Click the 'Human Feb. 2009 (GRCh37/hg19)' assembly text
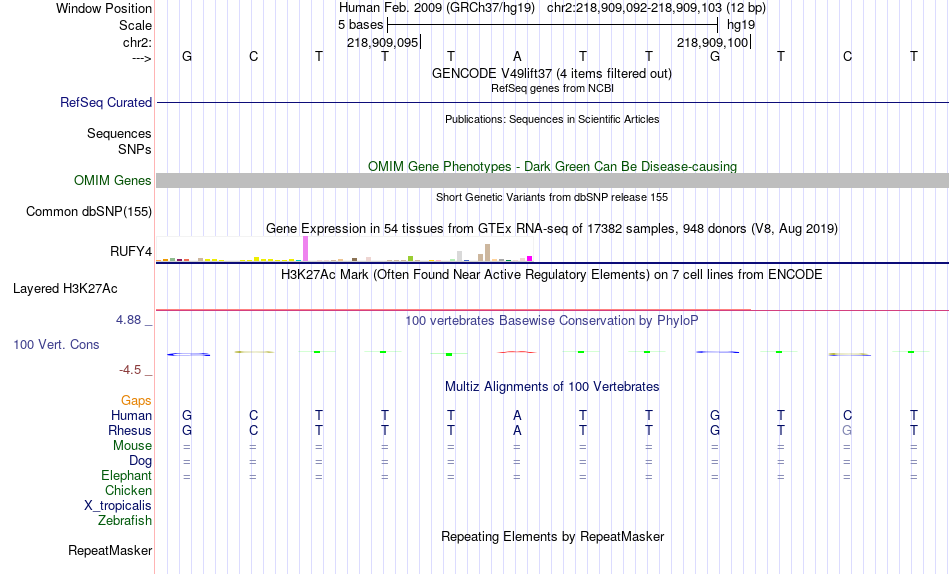This screenshot has width=950, height=574. coord(437,8)
